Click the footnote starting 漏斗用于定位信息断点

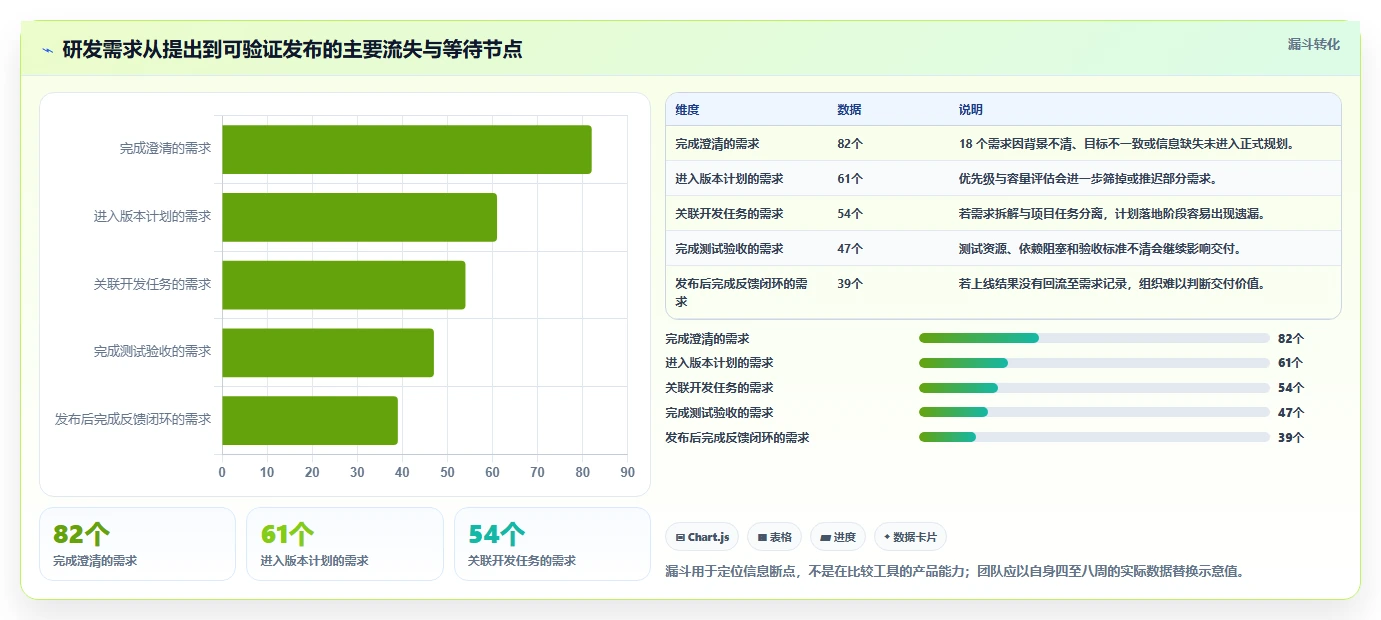coord(954,572)
